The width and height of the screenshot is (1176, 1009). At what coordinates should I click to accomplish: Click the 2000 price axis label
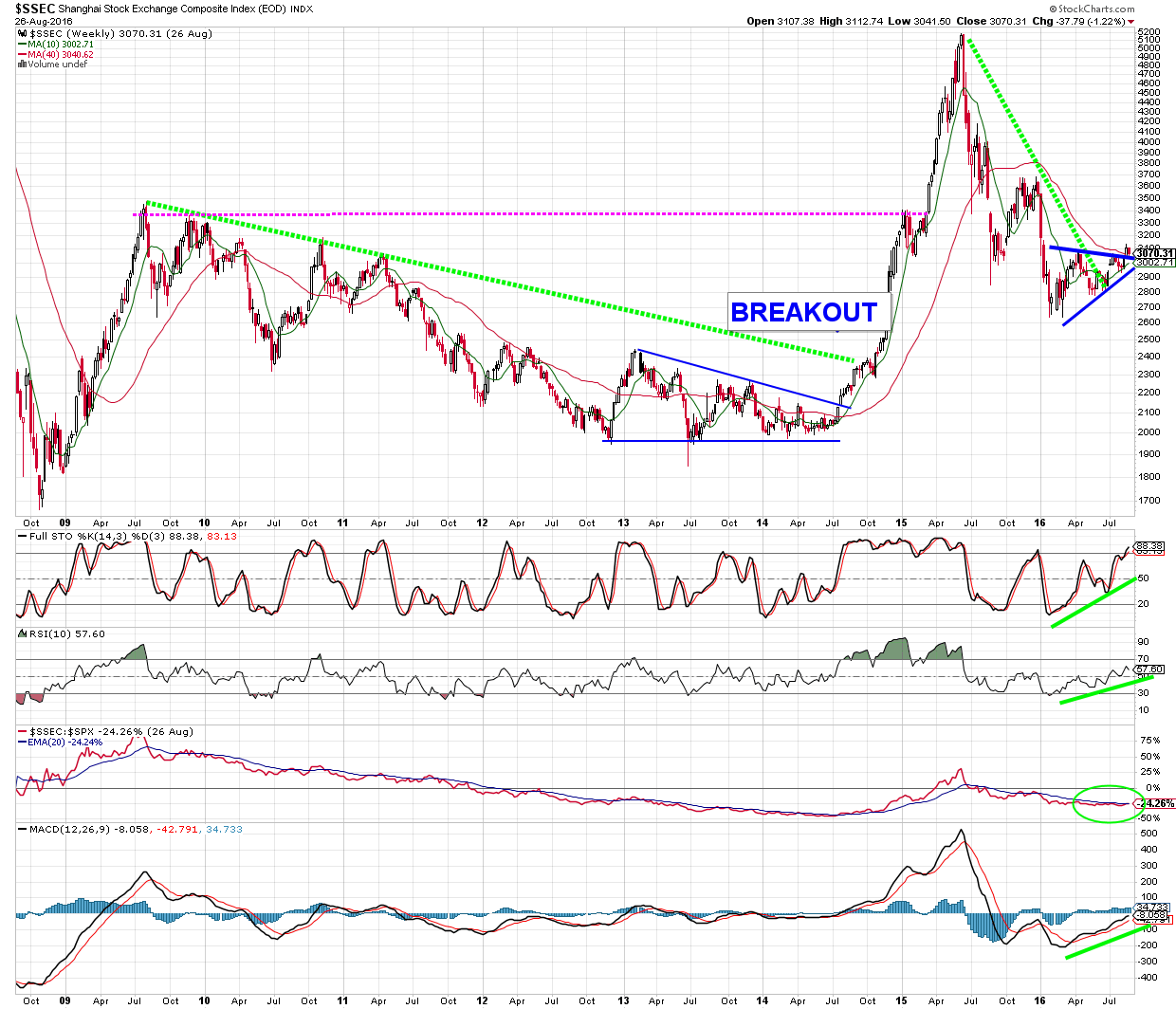1148,432
